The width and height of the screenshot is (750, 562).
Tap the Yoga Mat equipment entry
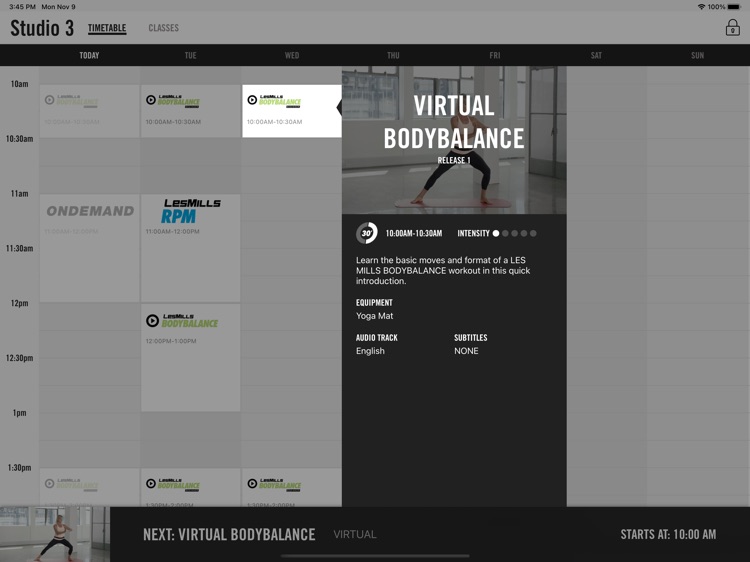(375, 316)
